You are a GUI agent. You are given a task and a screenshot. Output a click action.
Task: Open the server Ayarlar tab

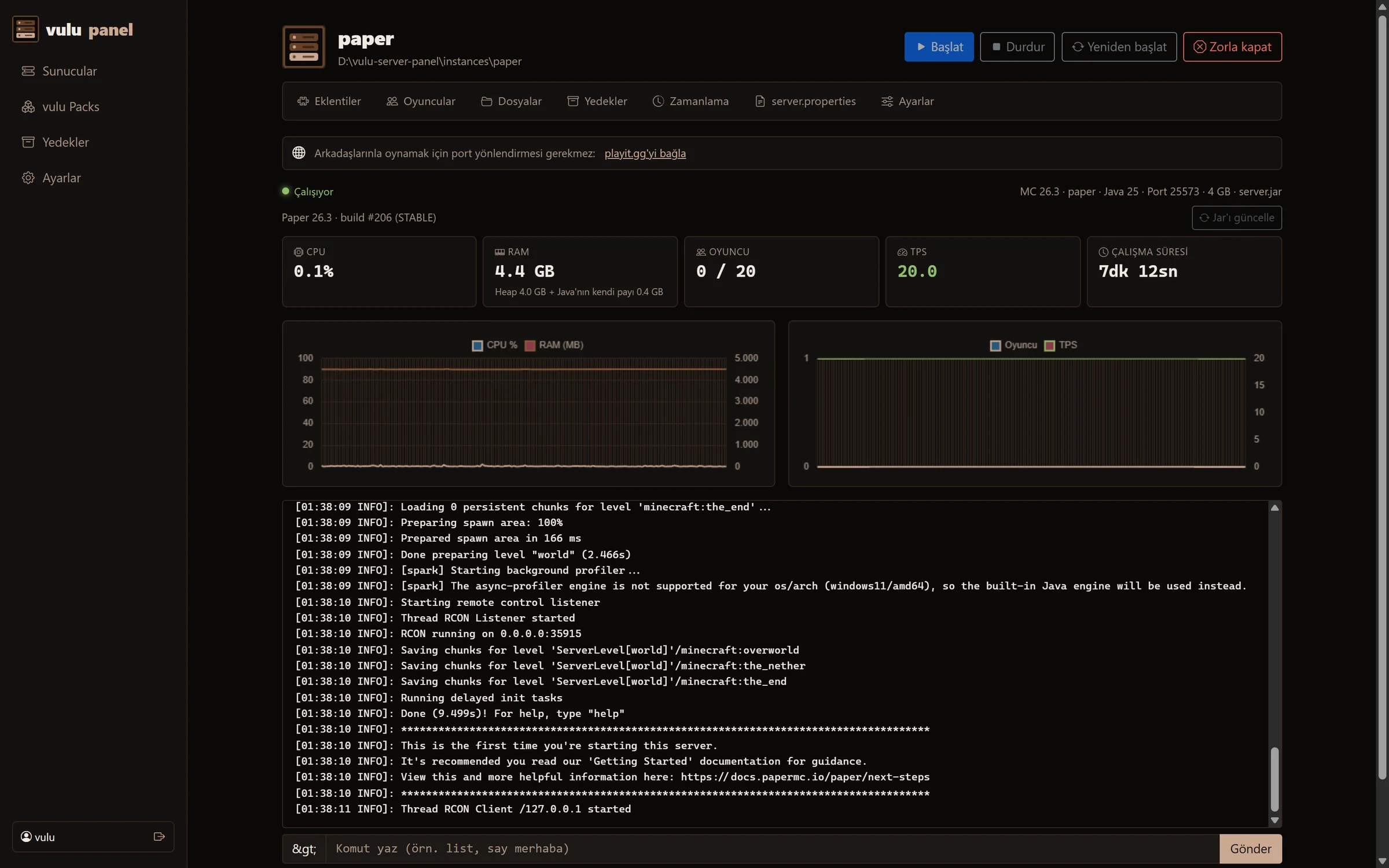pyautogui.click(x=907, y=101)
